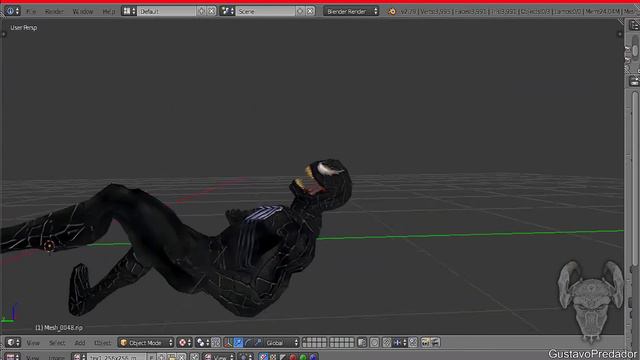Open the image browser icon dropdown
The width and height of the screenshot is (640, 360).
(79, 357)
